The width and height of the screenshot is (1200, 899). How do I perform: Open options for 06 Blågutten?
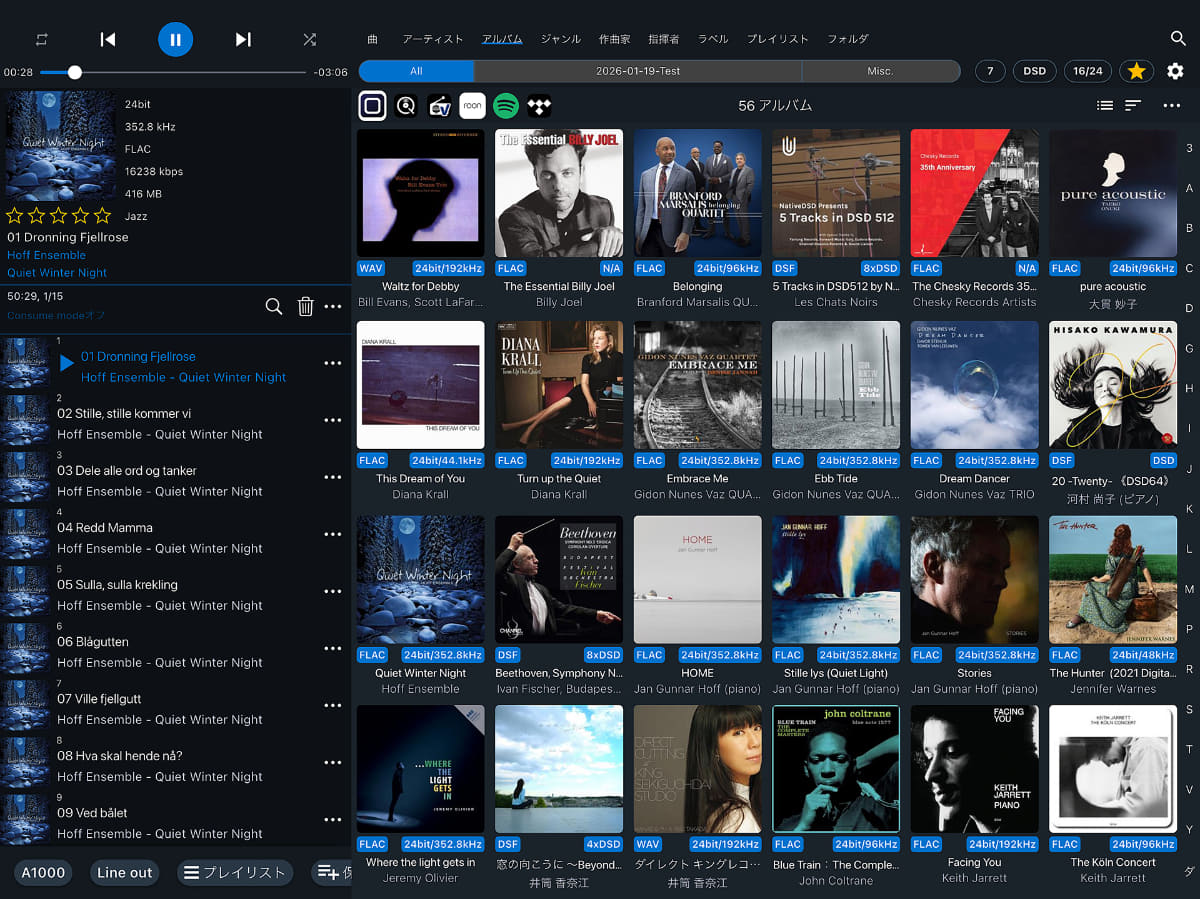click(x=333, y=649)
